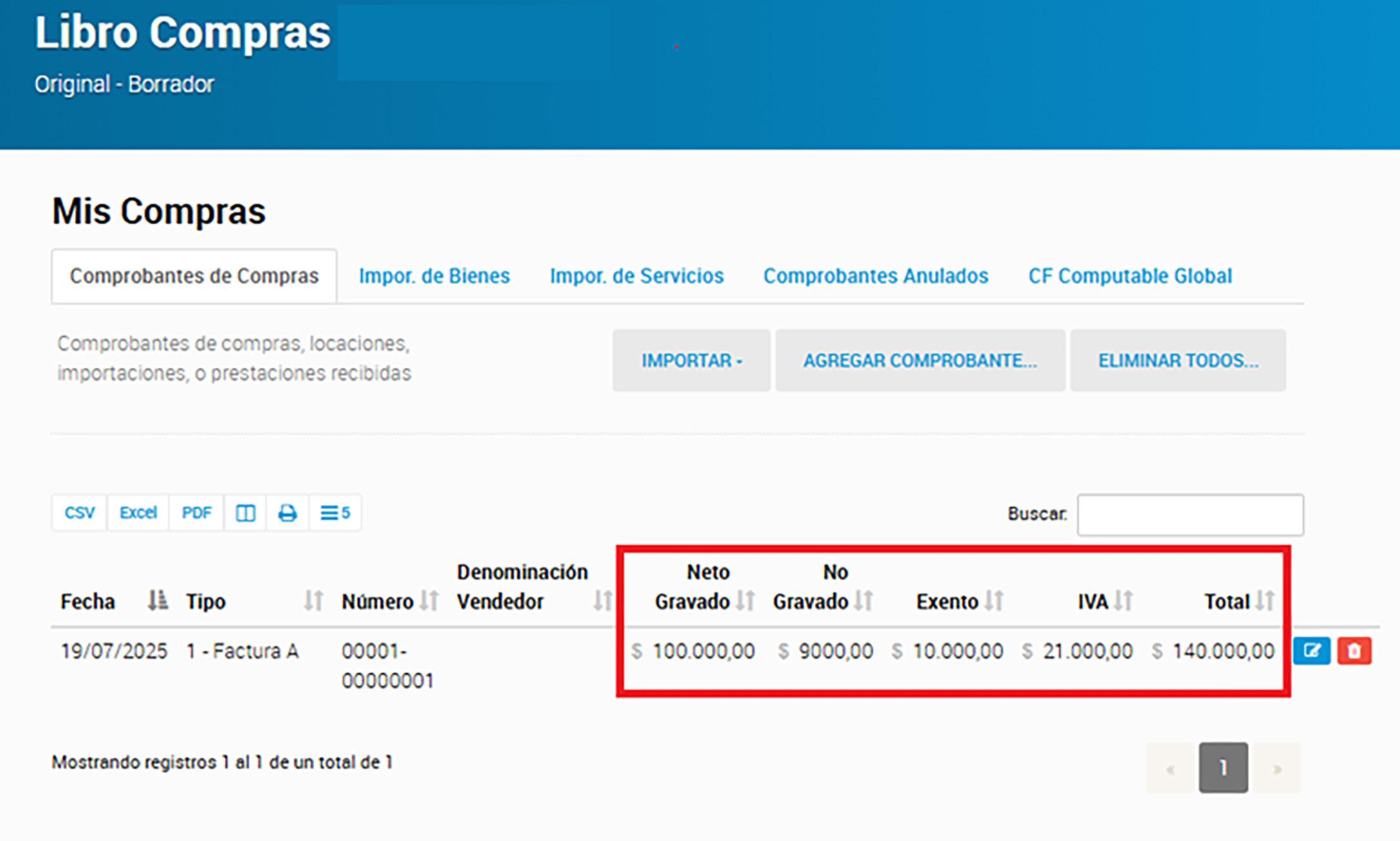Image resolution: width=1400 pixels, height=841 pixels.
Task: Click the Buscar search field
Action: [x=1190, y=514]
